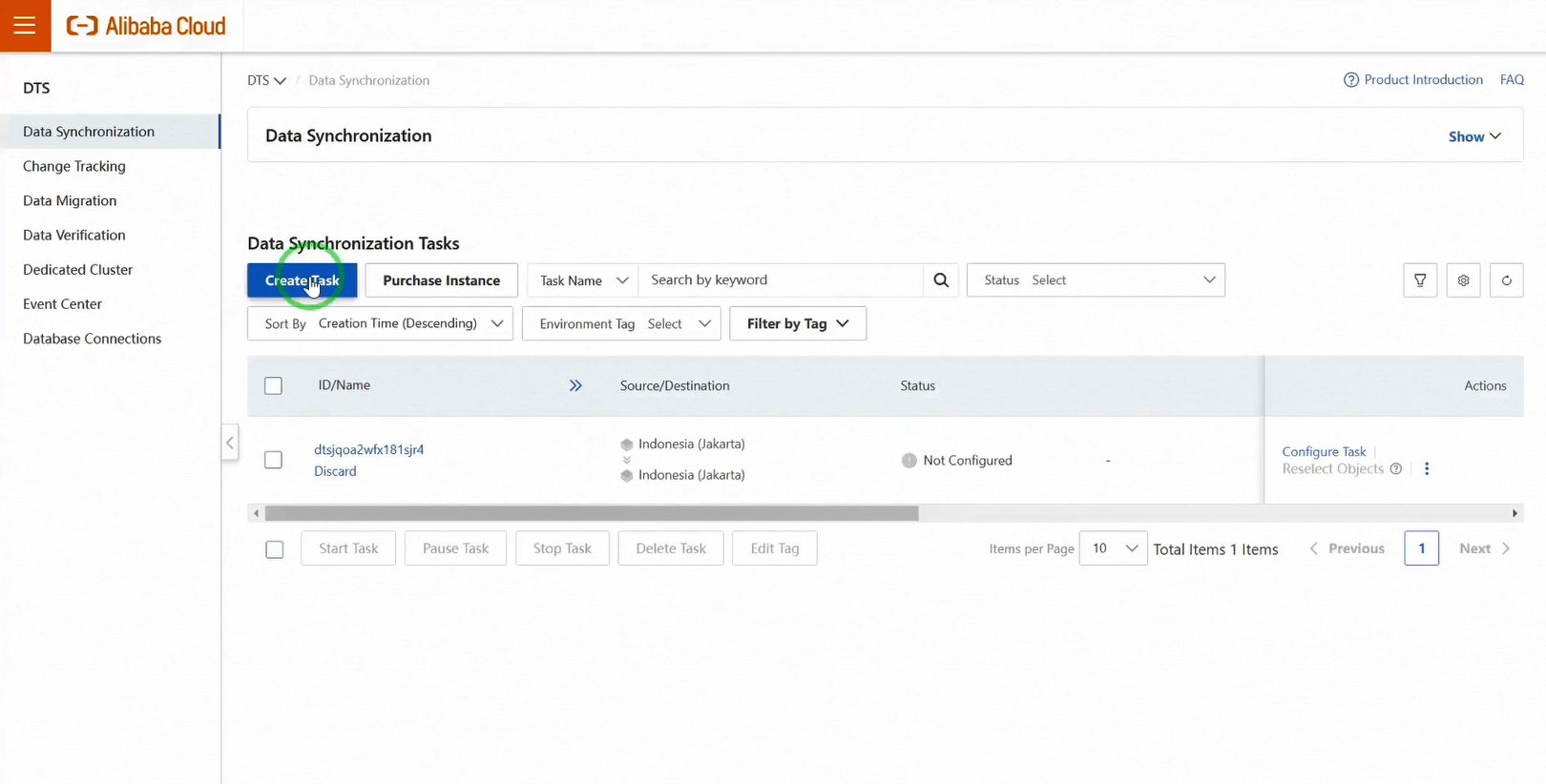Open the Task Name search-type dropdown

tap(583, 280)
